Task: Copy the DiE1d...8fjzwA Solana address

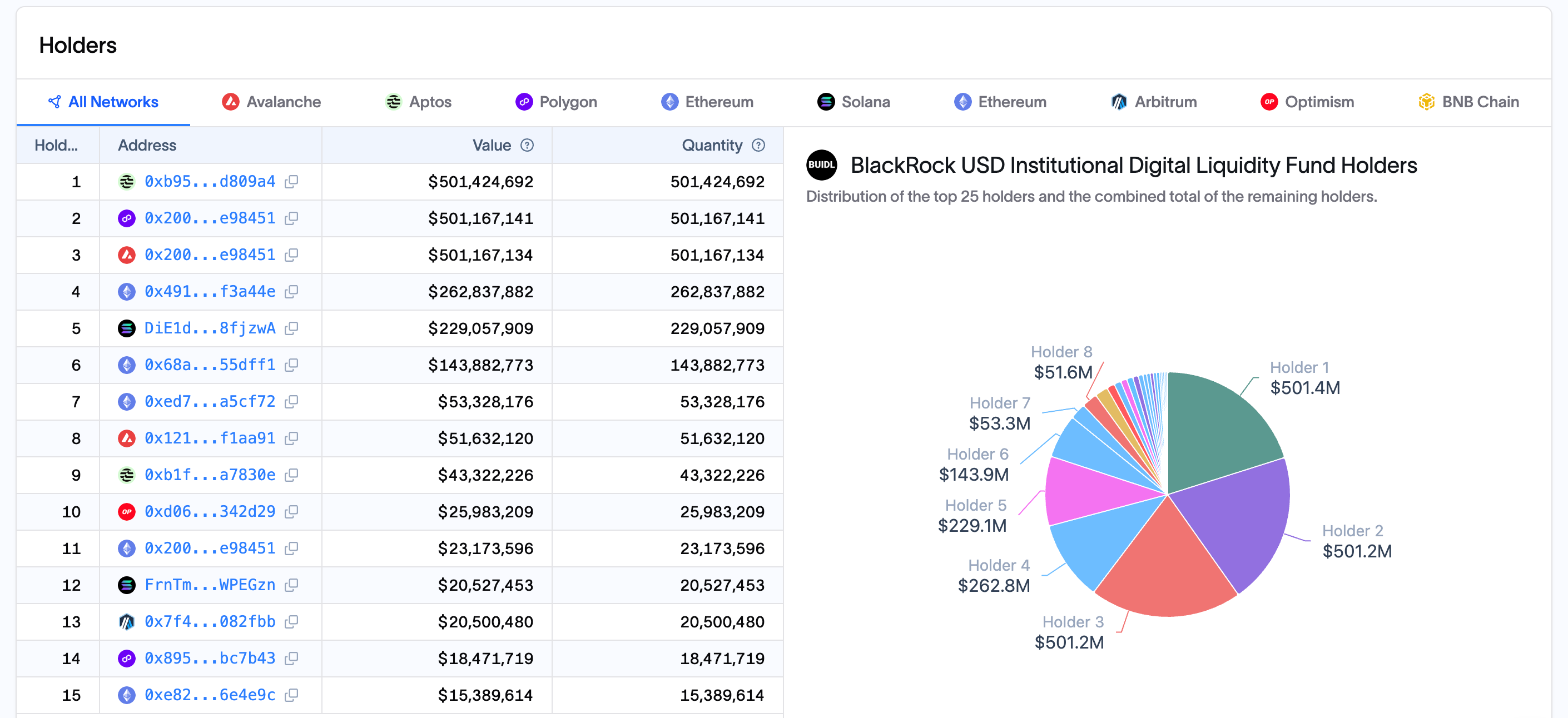Action: coord(291,328)
